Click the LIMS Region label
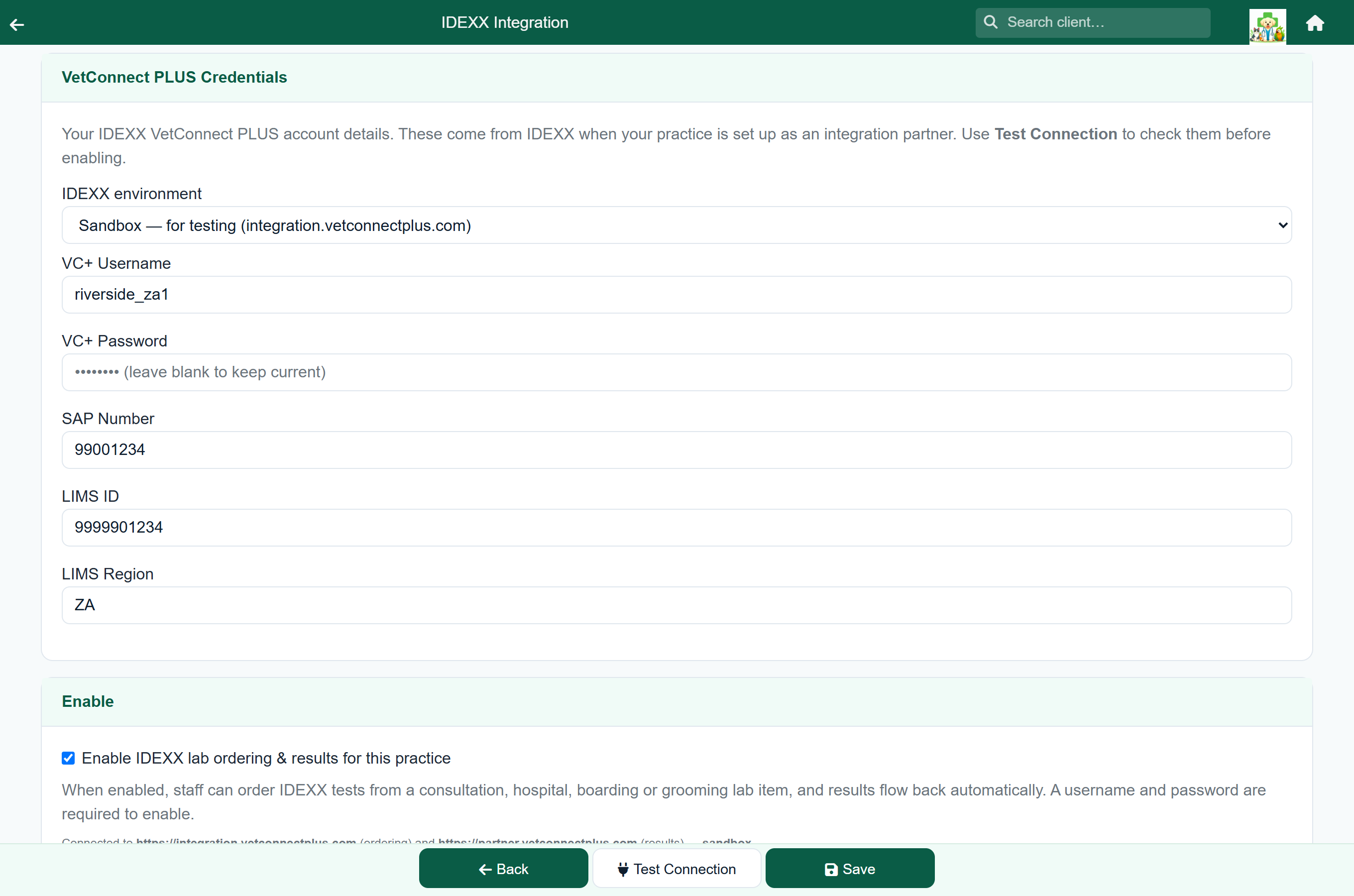The width and height of the screenshot is (1354, 896). (x=108, y=574)
